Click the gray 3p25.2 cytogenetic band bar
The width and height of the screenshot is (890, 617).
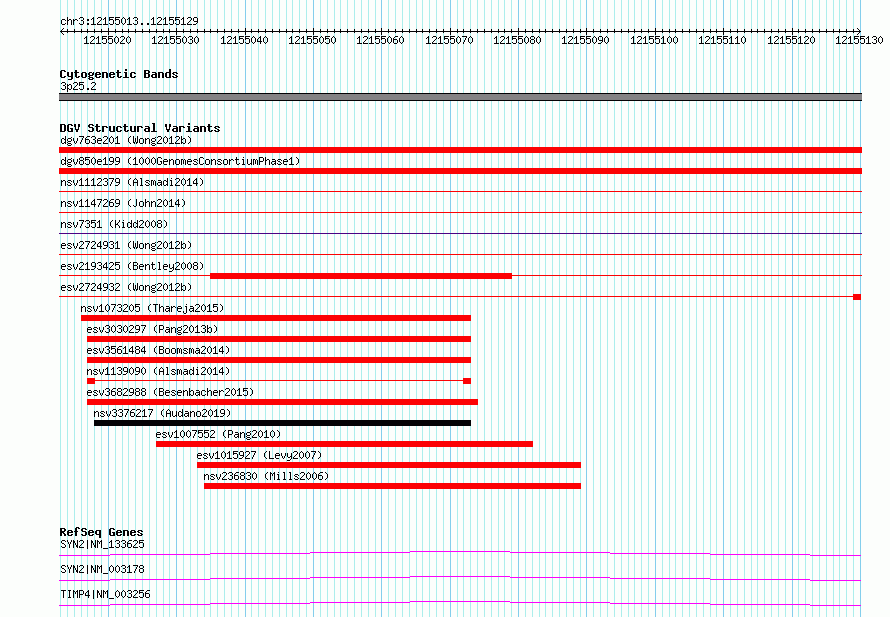460,97
